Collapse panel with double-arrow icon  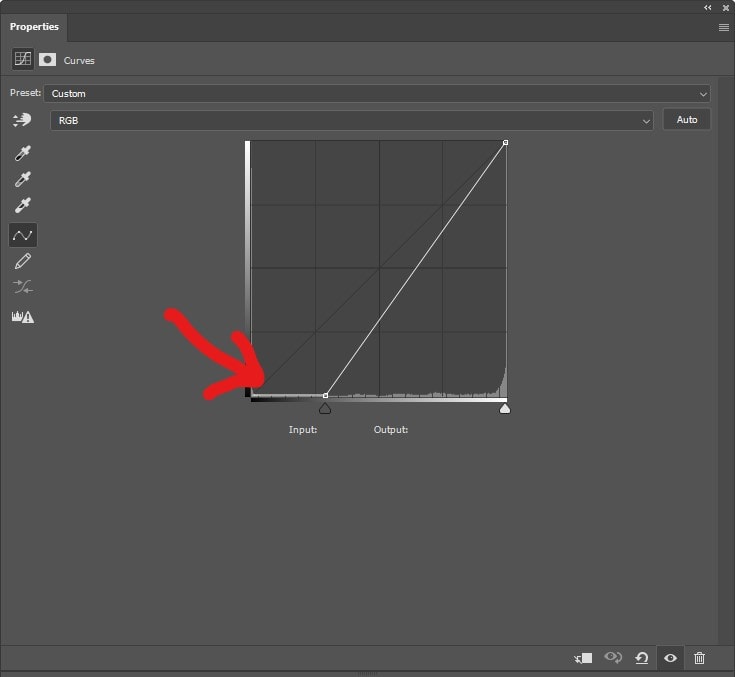708,8
